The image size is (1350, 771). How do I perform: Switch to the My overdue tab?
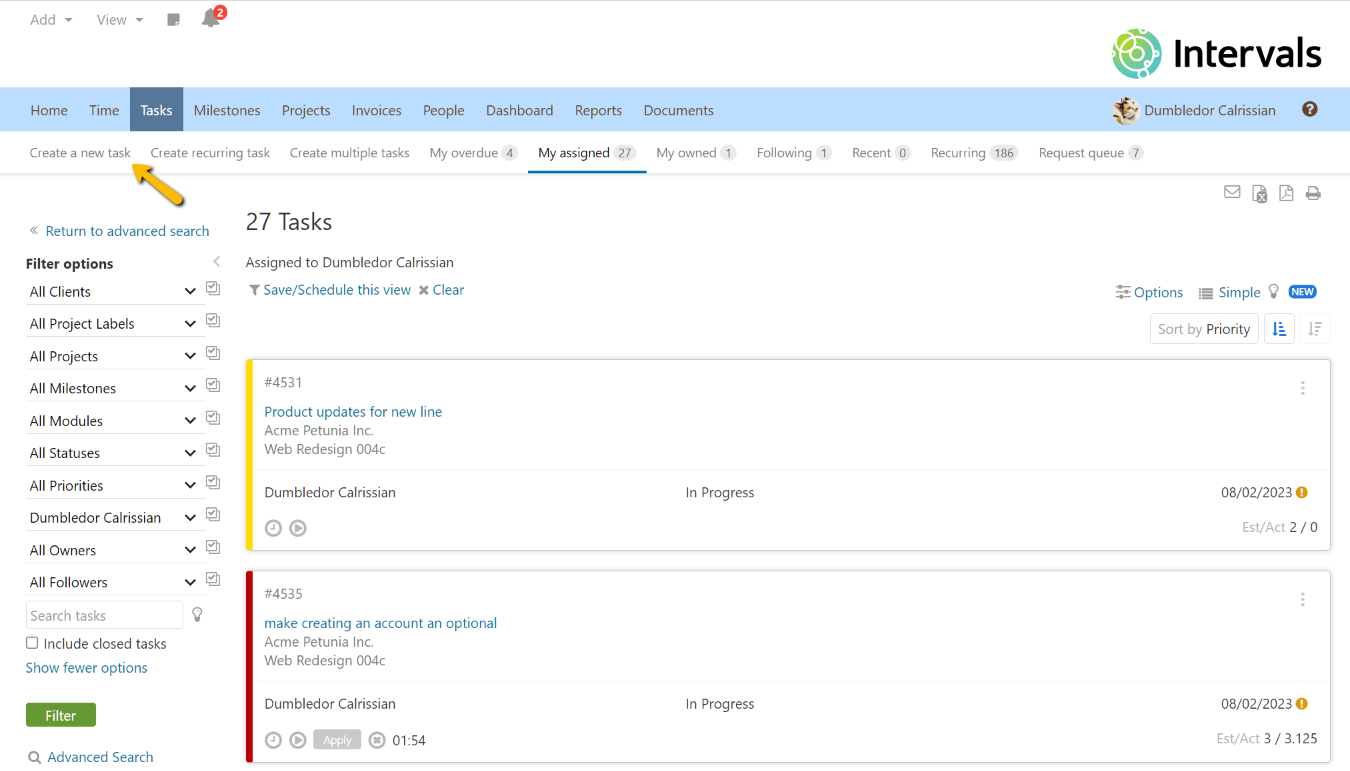click(x=472, y=153)
